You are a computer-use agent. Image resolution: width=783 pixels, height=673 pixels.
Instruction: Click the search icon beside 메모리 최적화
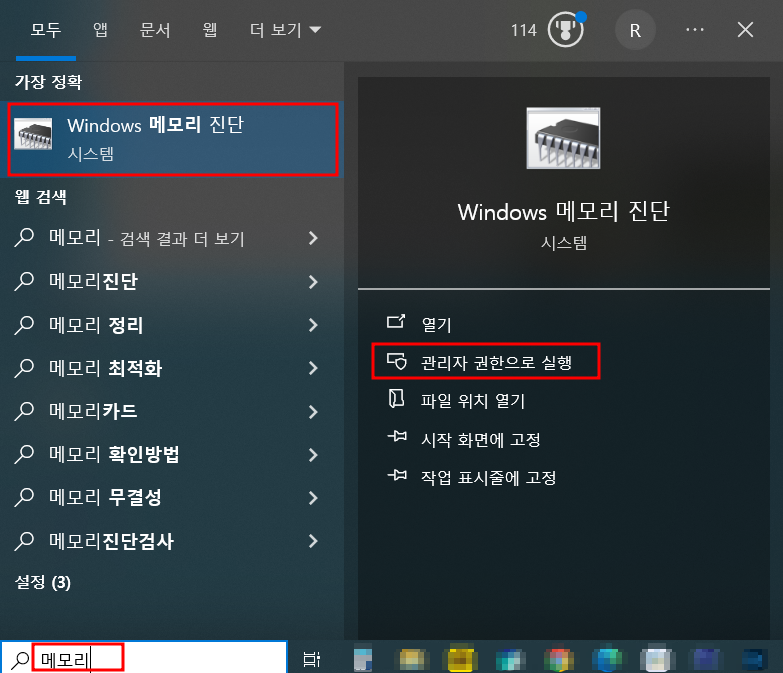[24, 368]
